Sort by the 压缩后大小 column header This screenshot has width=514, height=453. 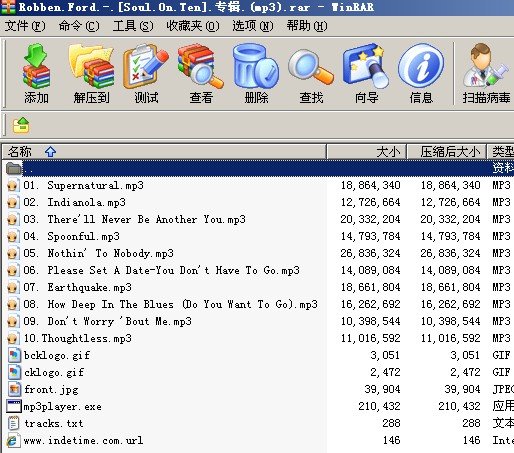coord(447,152)
